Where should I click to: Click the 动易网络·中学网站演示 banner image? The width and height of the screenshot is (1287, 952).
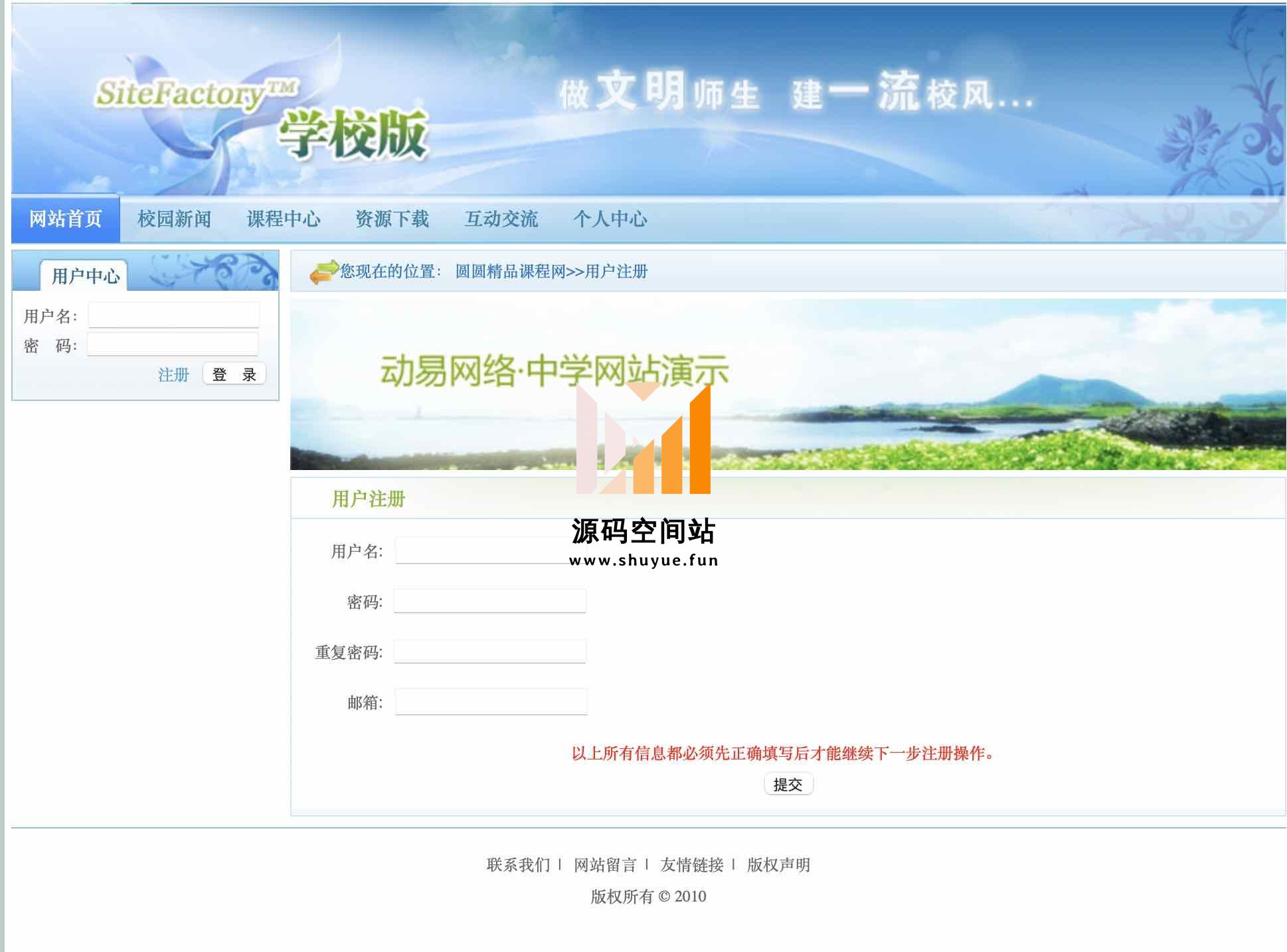click(788, 384)
